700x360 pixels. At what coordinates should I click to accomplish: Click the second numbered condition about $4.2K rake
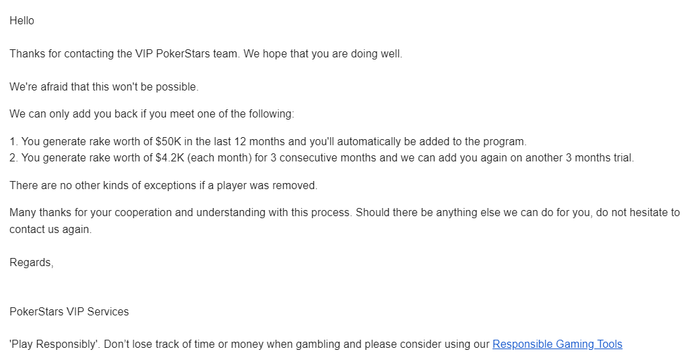pyautogui.click(x=321, y=158)
